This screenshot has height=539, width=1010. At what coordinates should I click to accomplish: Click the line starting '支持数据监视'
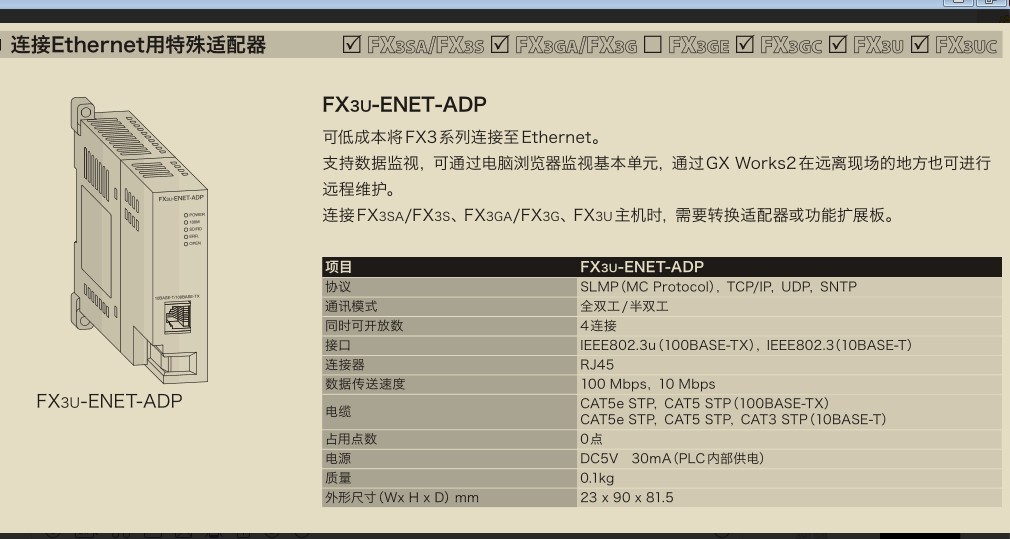coord(656,163)
